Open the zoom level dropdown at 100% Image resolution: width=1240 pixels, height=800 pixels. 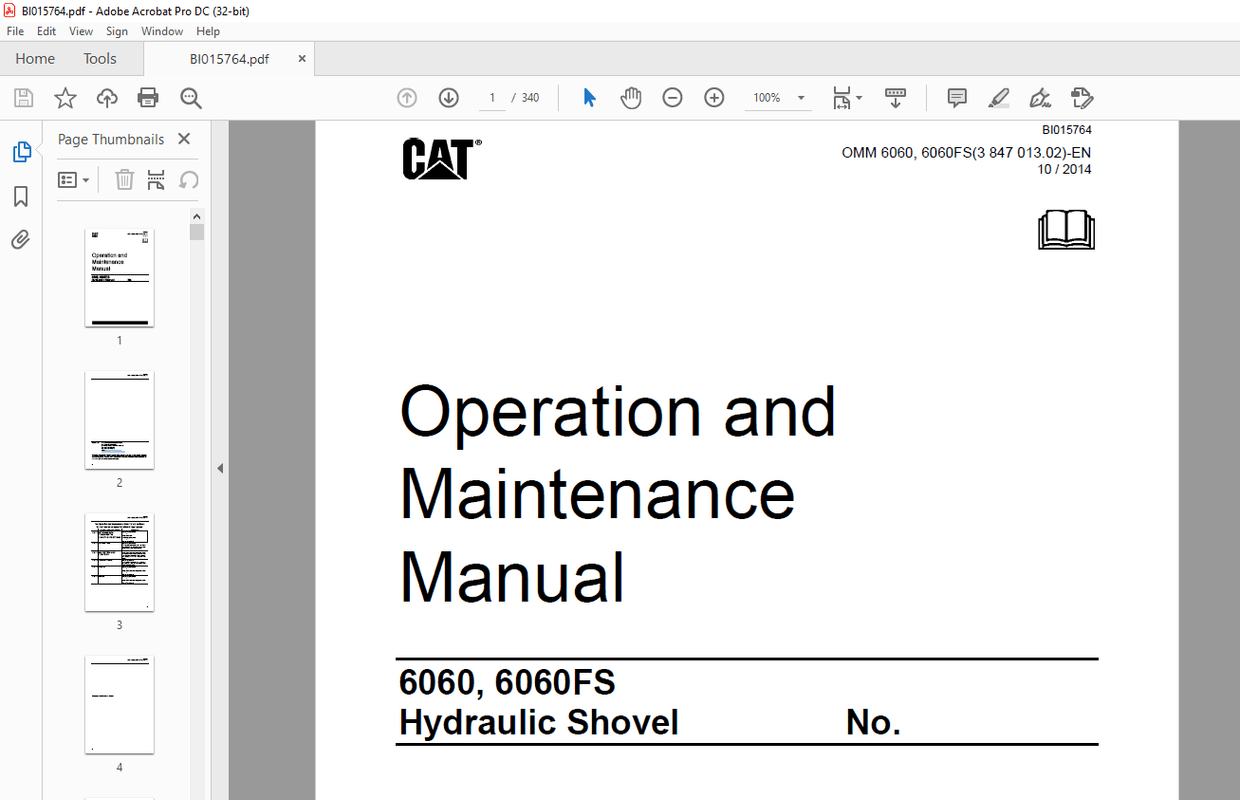coord(778,97)
